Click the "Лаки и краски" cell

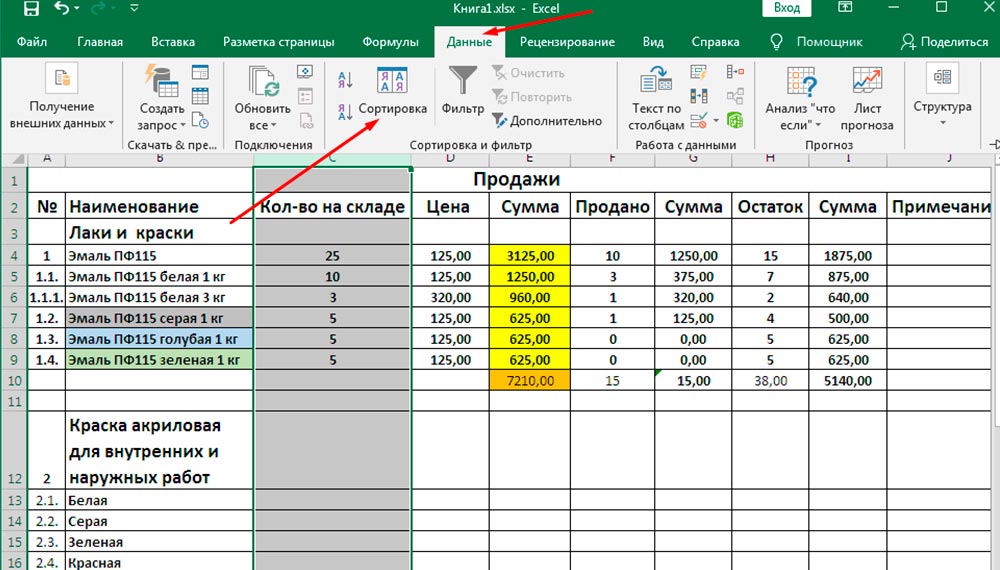point(159,233)
